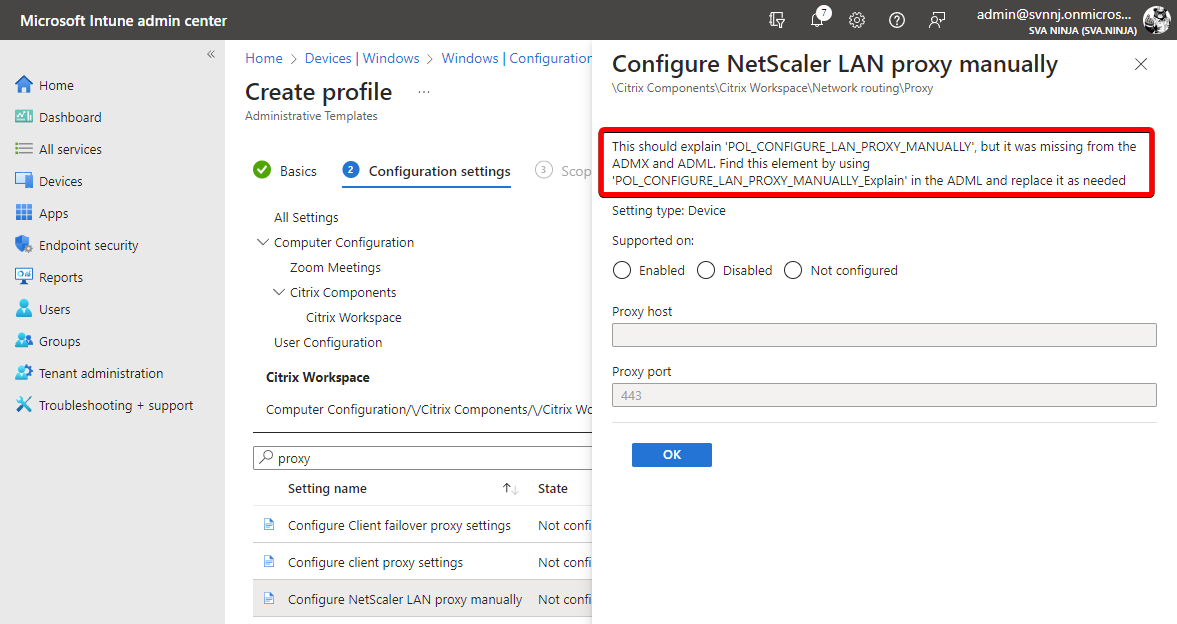Click the Endpoint security shield icon
1177x624 pixels.
(24, 245)
